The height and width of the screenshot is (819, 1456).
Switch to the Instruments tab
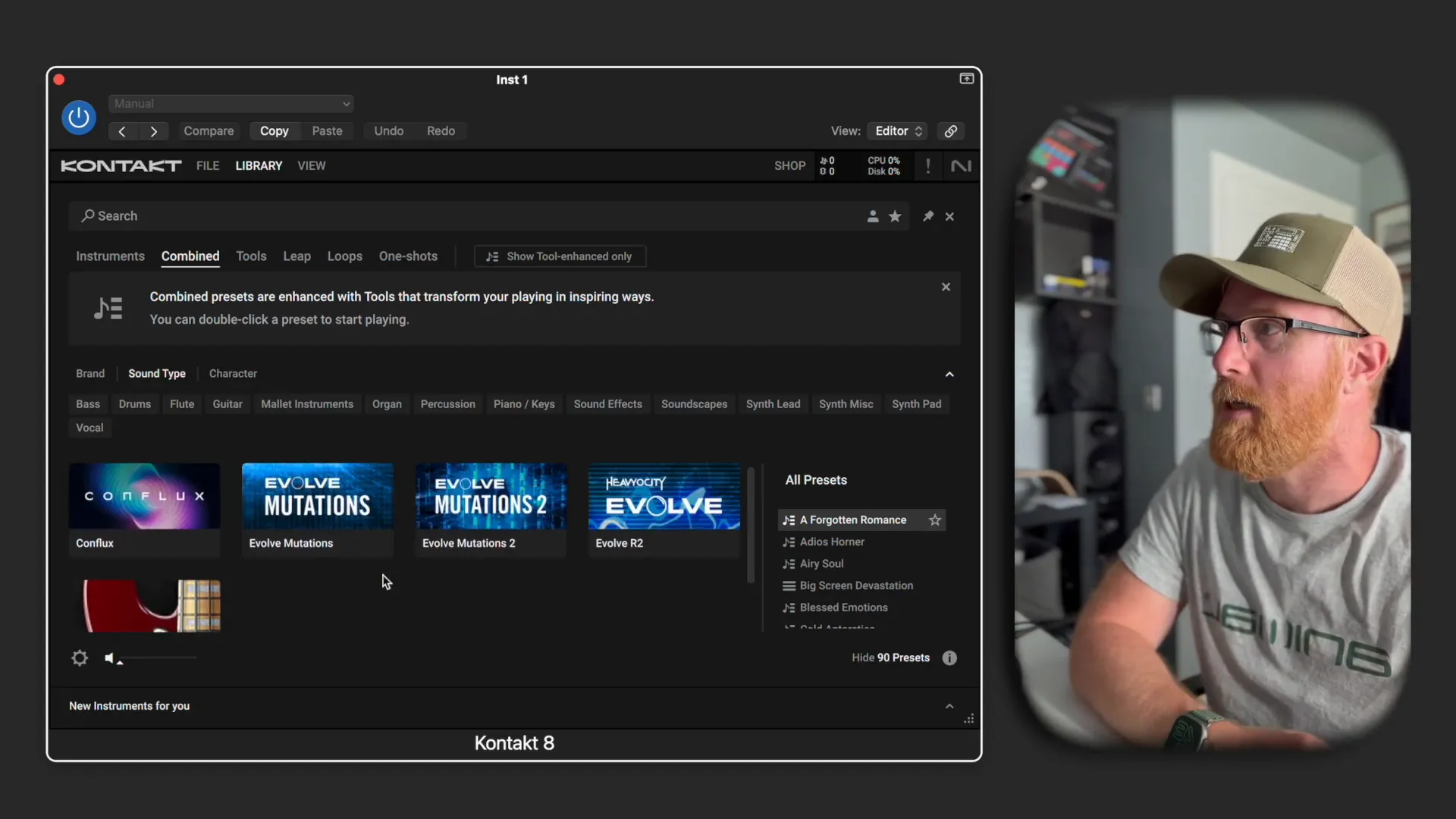pos(110,256)
